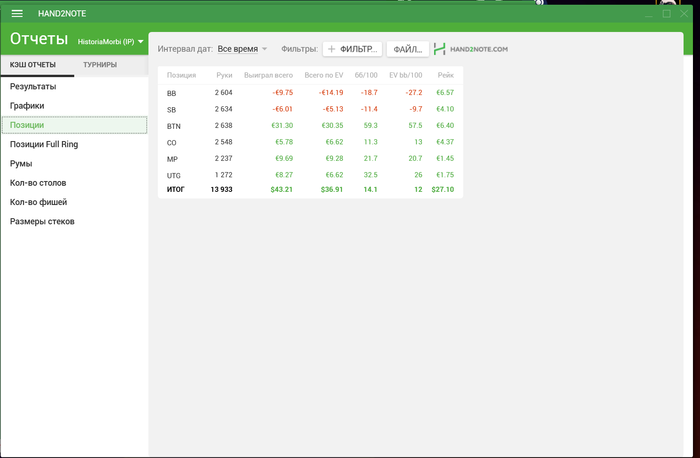
Task: Sort by the Позиция column header
Action: coord(181,75)
